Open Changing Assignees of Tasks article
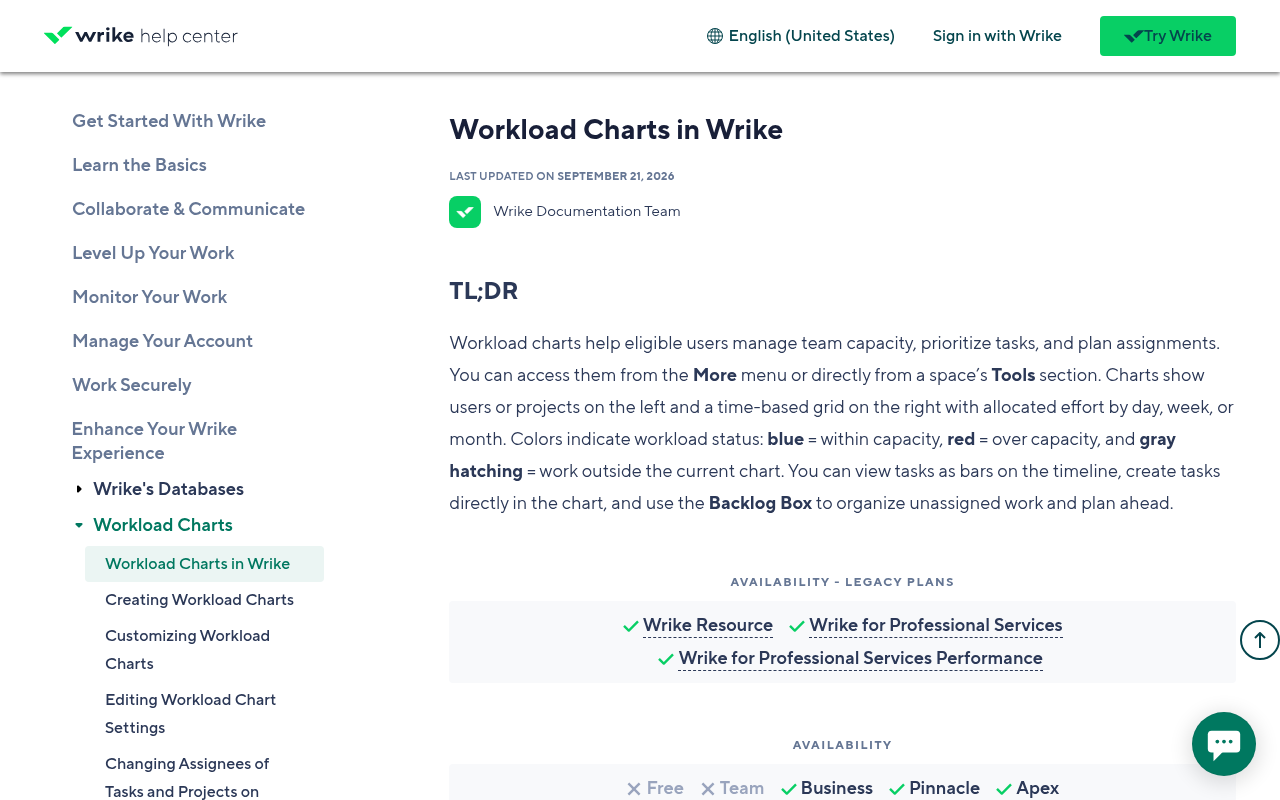This screenshot has height=800, width=1280. click(187, 778)
